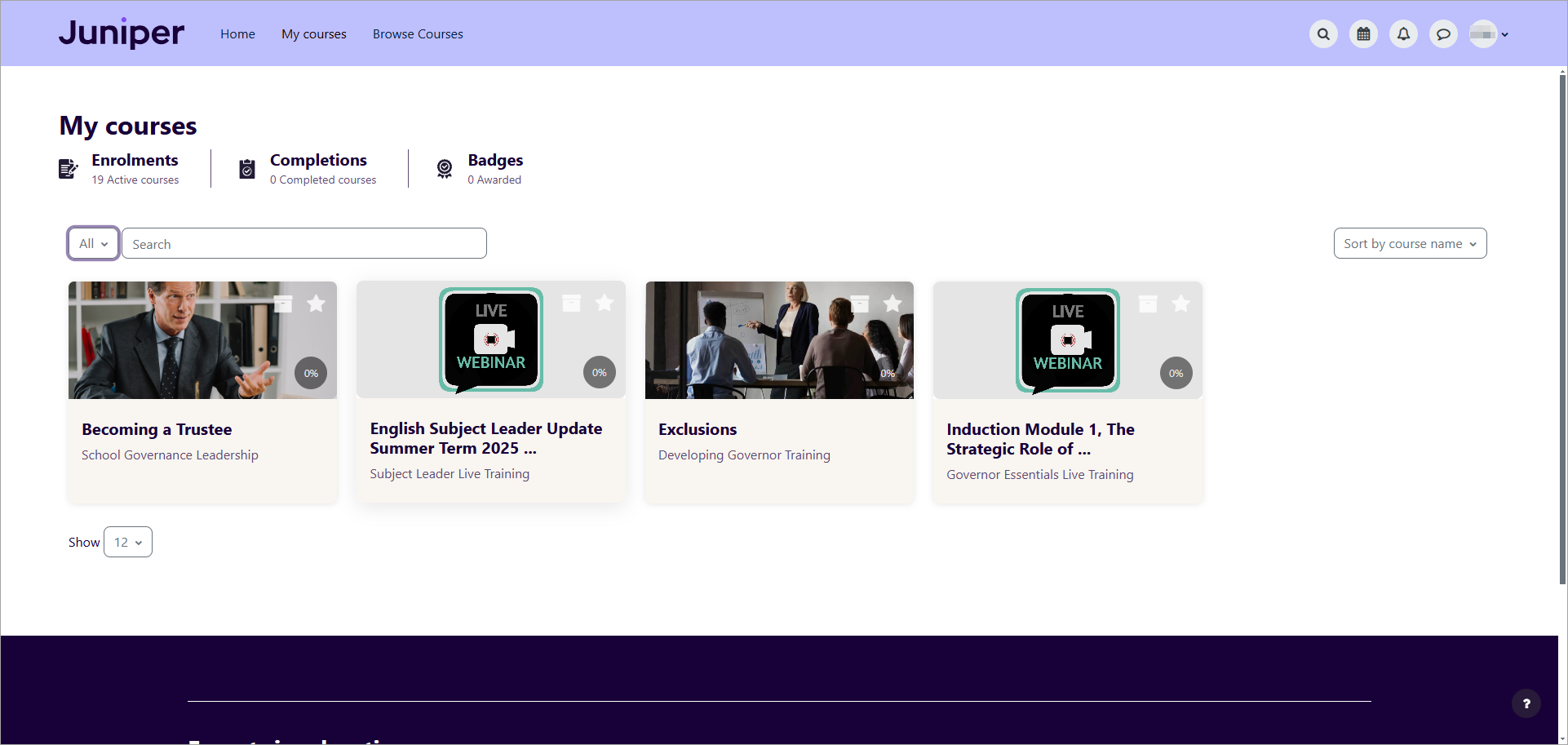Image resolution: width=1568 pixels, height=745 pixels.
Task: Favourite the Becoming a Trustee course
Action: point(317,303)
